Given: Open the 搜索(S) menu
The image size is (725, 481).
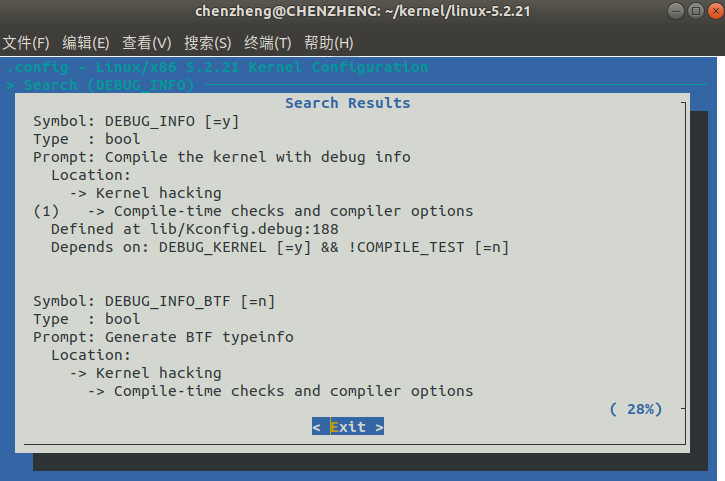Looking at the screenshot, I should [x=208, y=43].
